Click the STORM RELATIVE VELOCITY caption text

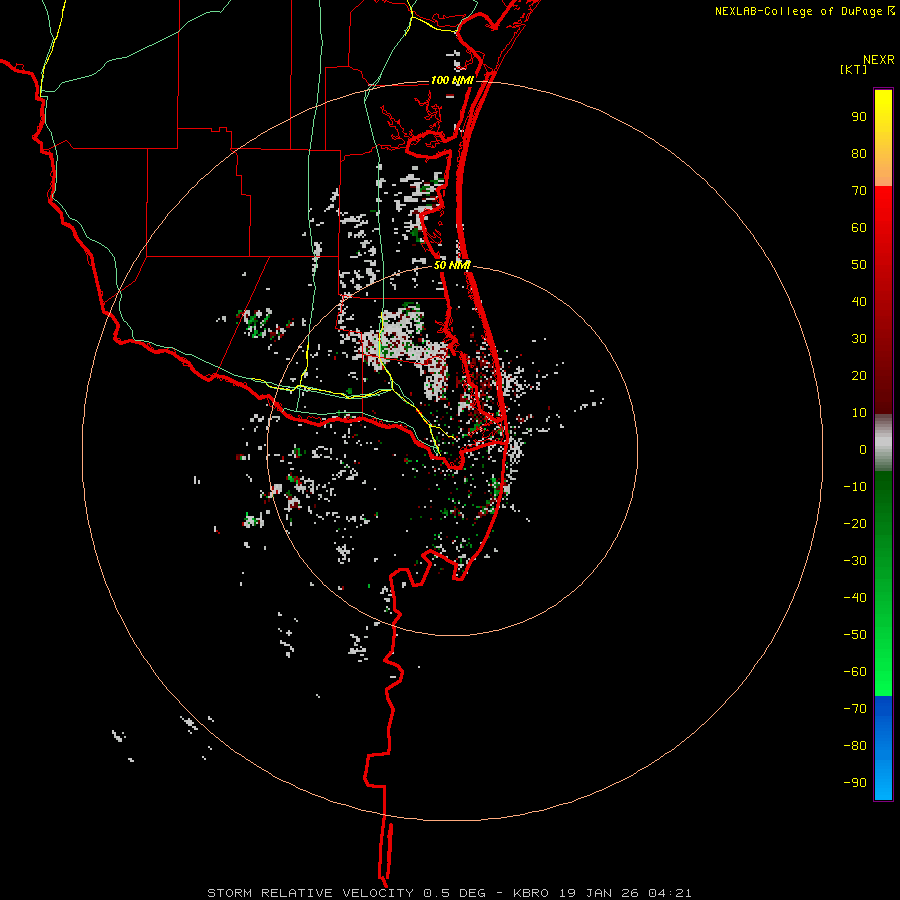tap(310, 893)
